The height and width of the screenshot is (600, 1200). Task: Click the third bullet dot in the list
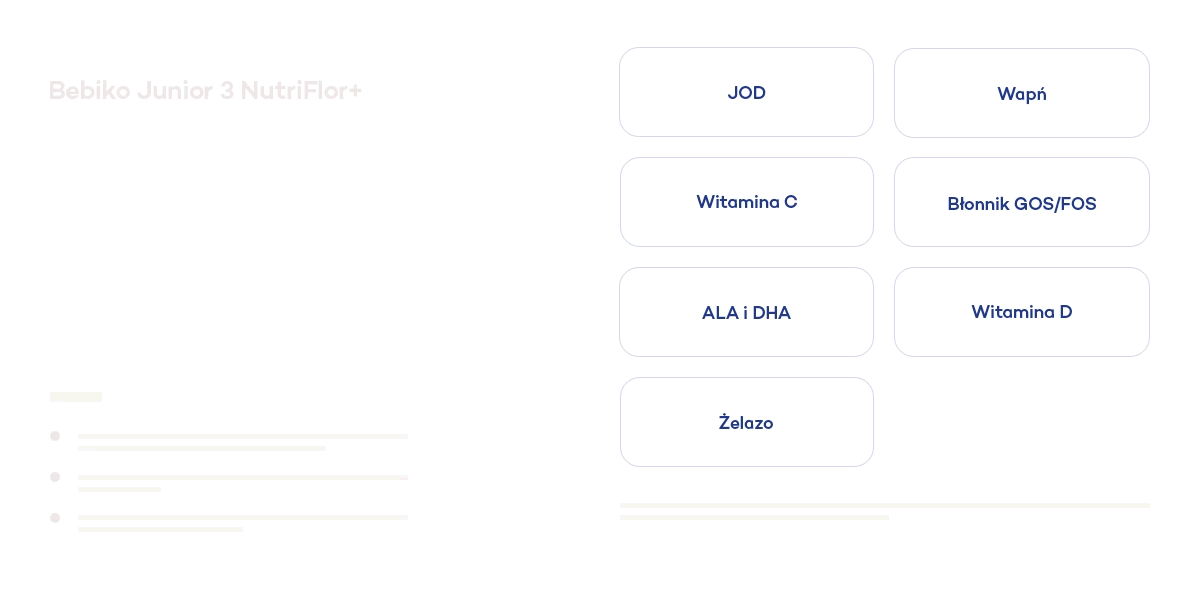(55, 518)
